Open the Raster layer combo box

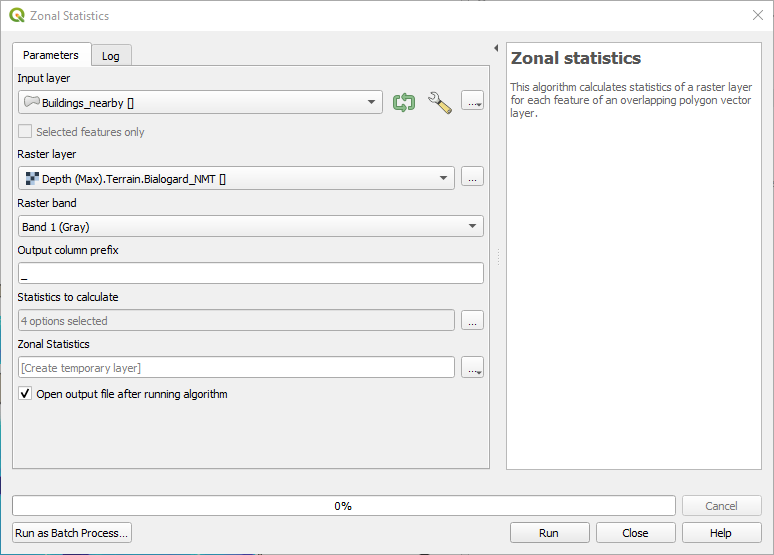[443, 179]
